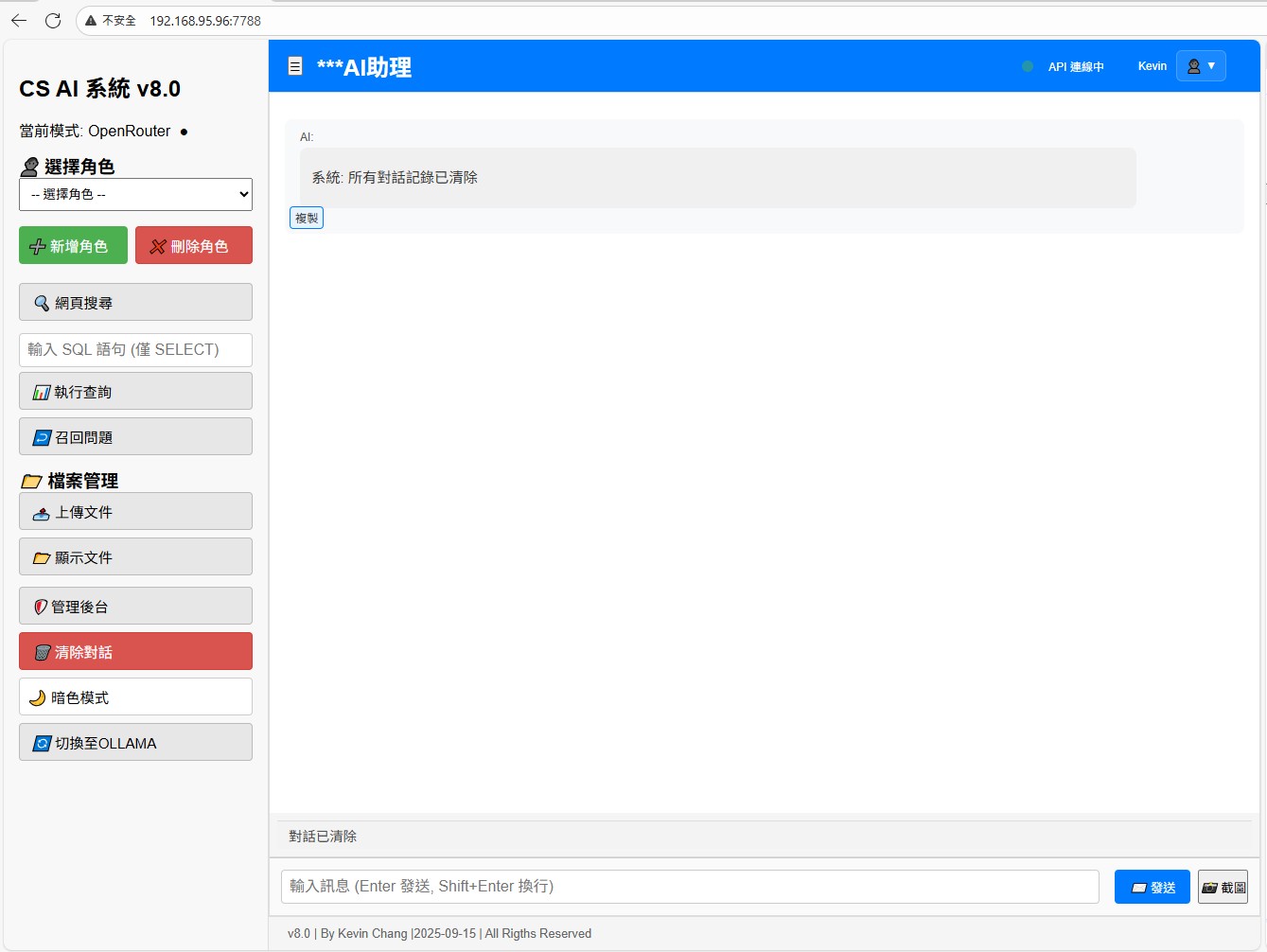Click the CS AI 系統 v8.0 title

[x=100, y=88]
